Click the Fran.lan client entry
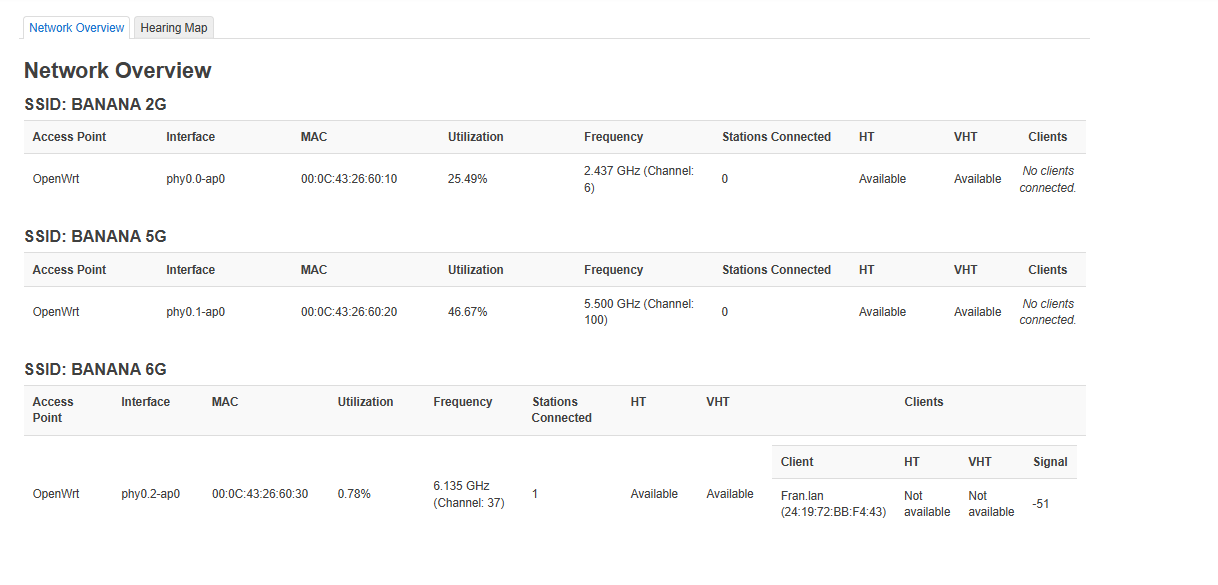The height and width of the screenshot is (585, 1218). tap(833, 504)
